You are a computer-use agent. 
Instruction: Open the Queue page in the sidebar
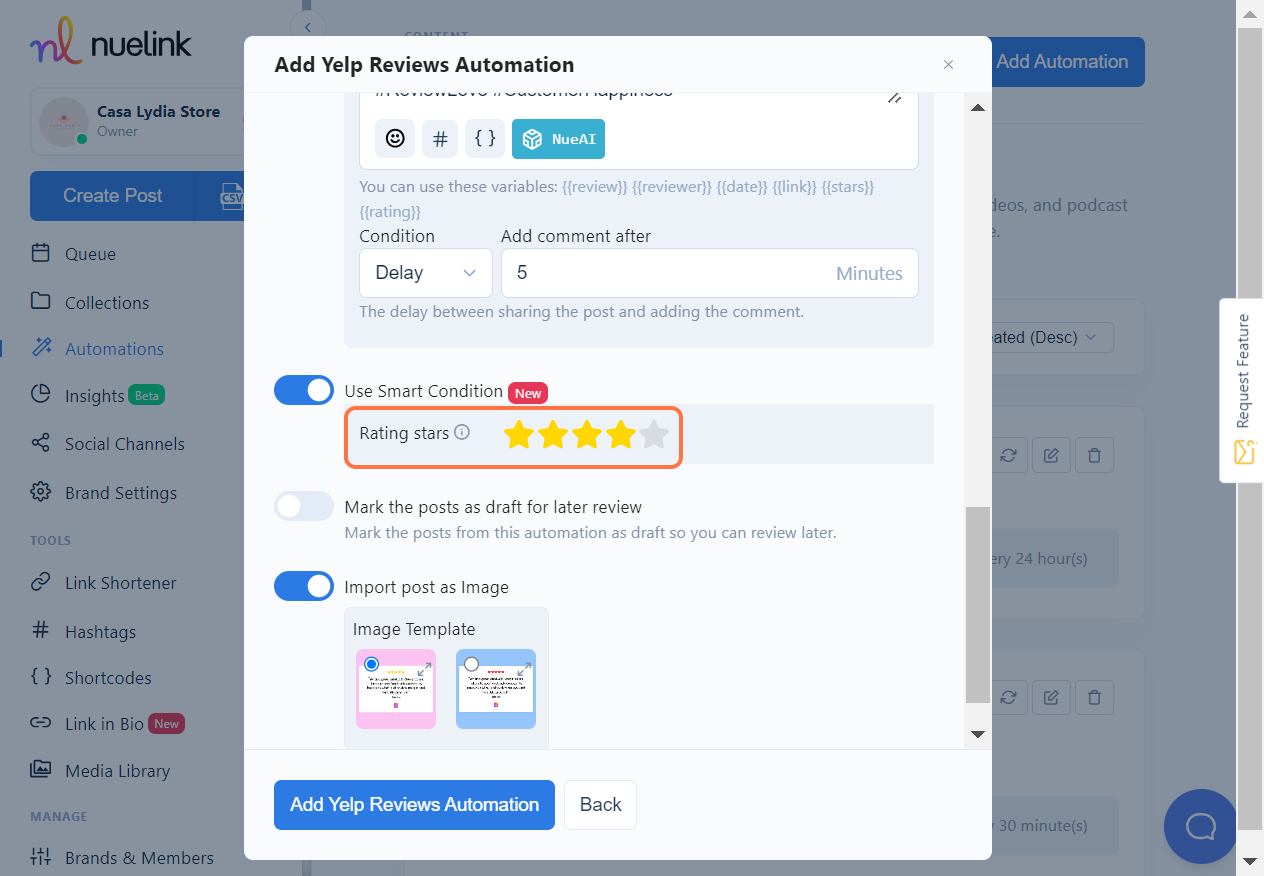[x=90, y=254]
